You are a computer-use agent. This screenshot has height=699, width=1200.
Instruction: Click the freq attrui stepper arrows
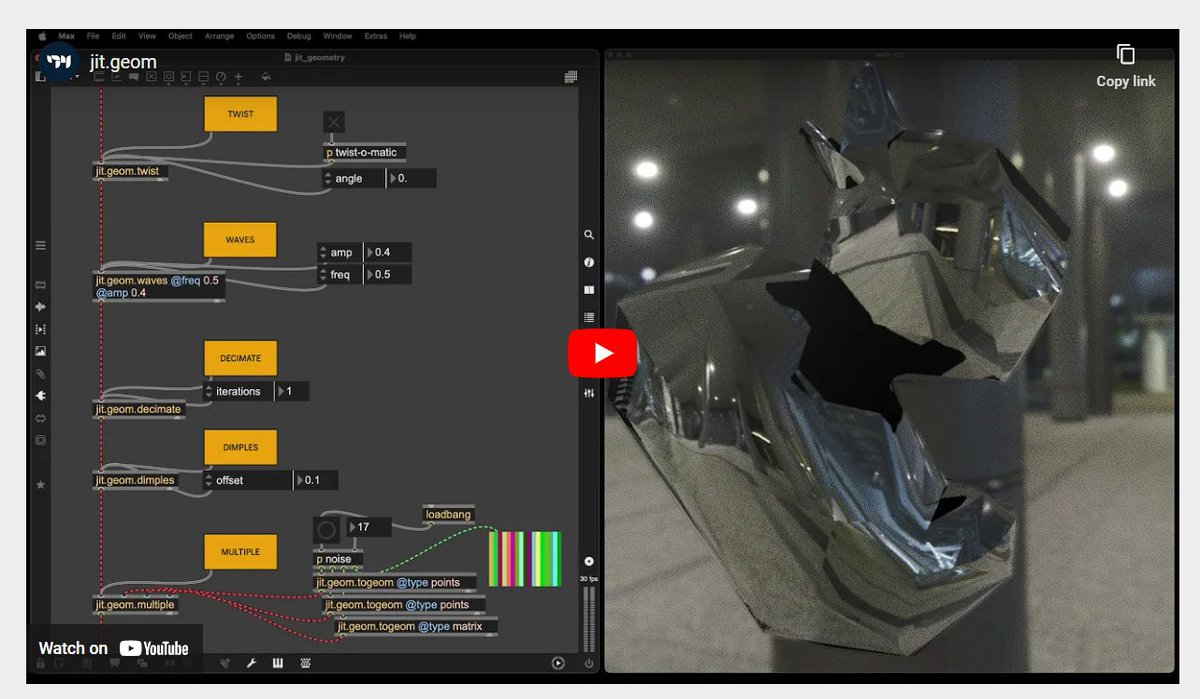(322, 275)
